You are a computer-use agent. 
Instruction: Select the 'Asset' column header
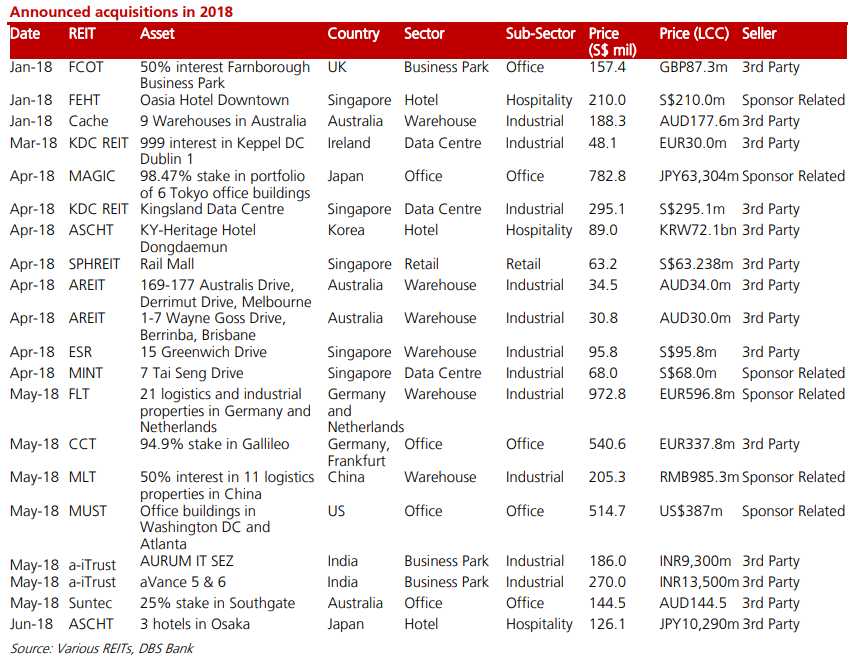tap(157, 34)
